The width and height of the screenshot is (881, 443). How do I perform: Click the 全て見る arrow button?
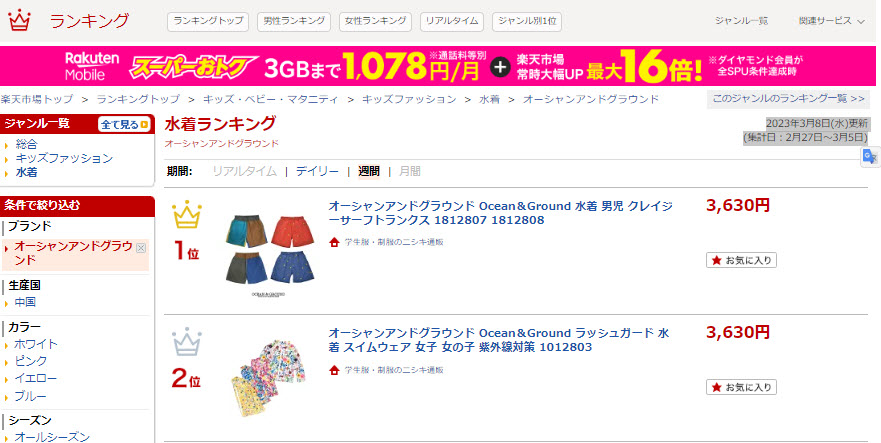125,124
